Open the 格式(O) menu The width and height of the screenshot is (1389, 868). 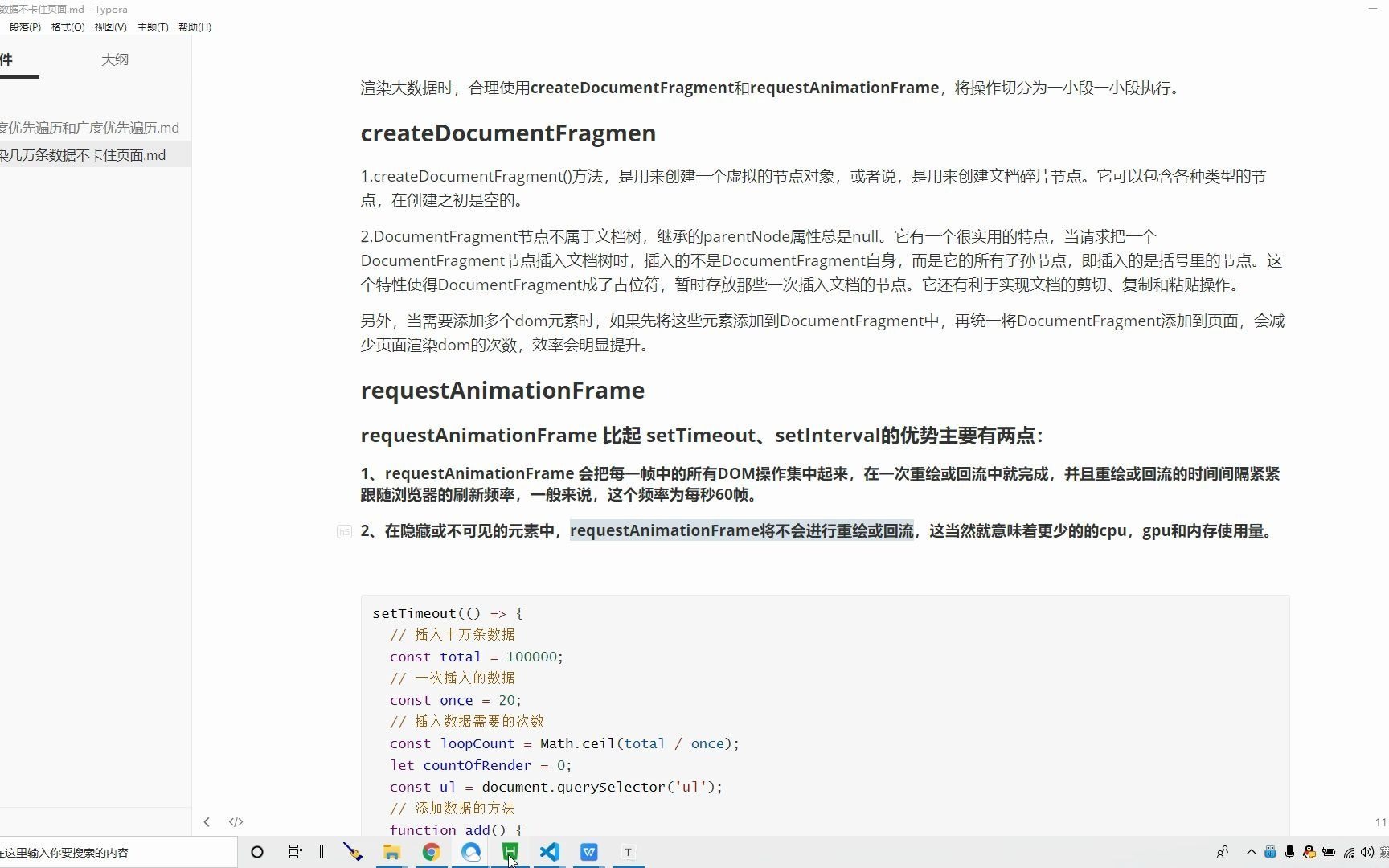68,27
